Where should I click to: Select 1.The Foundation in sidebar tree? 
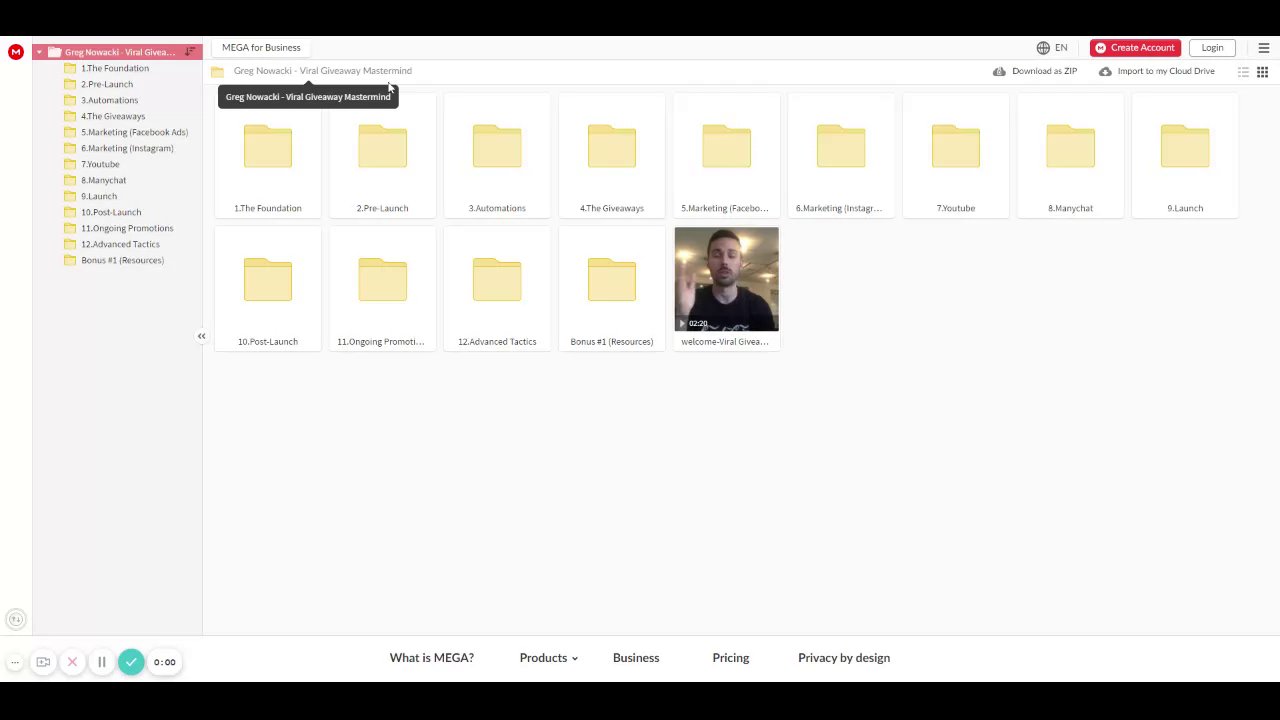[x=117, y=68]
